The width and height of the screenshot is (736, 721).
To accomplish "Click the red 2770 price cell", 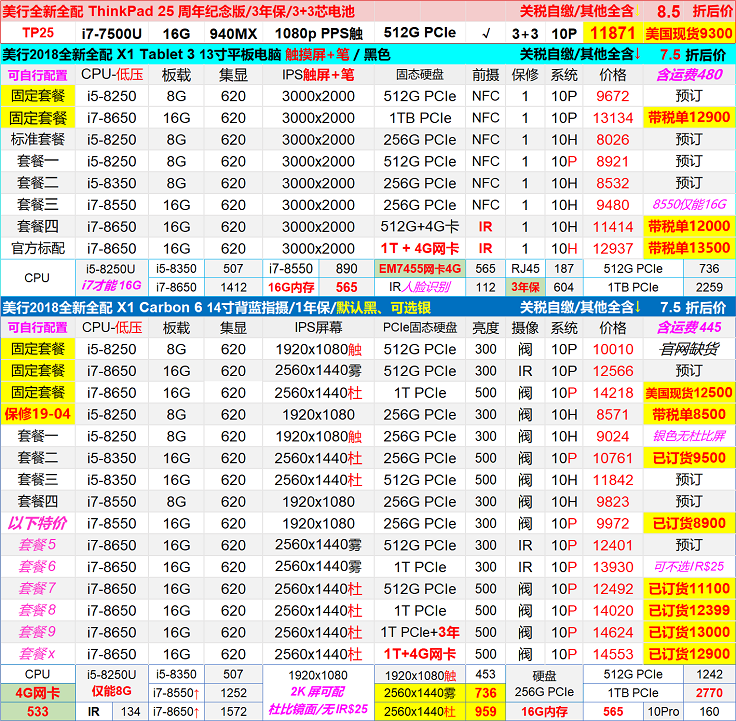I will point(709,693).
